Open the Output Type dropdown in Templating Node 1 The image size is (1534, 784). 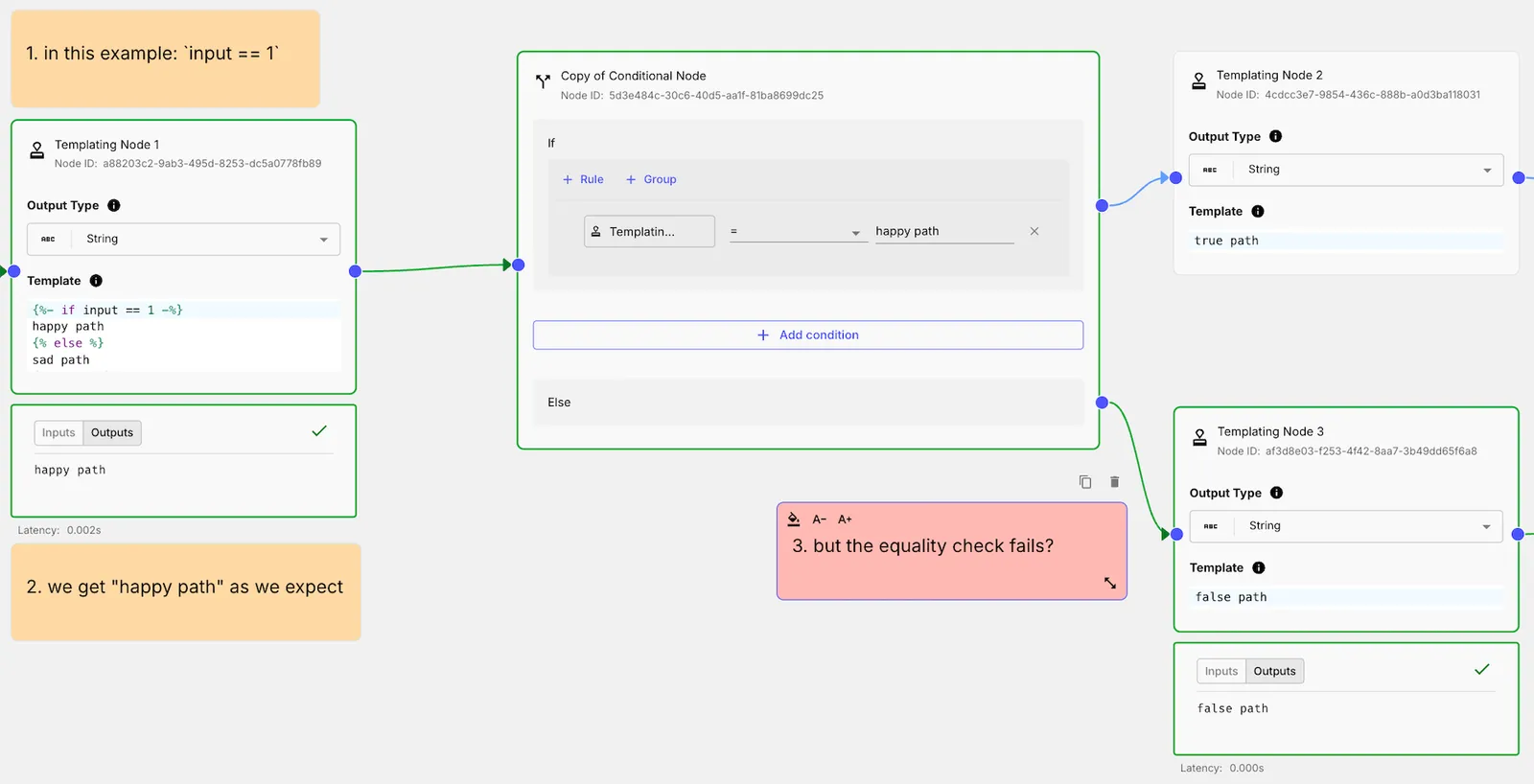click(183, 240)
